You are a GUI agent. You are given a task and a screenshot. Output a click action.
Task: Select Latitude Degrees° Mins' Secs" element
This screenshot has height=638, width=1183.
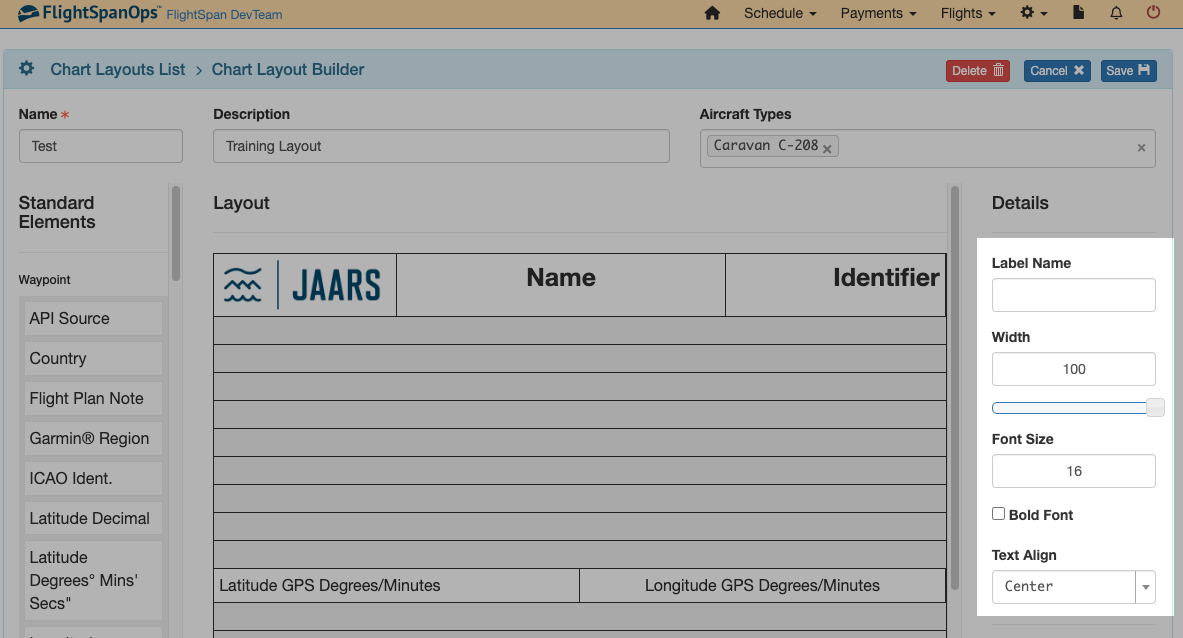(94, 580)
